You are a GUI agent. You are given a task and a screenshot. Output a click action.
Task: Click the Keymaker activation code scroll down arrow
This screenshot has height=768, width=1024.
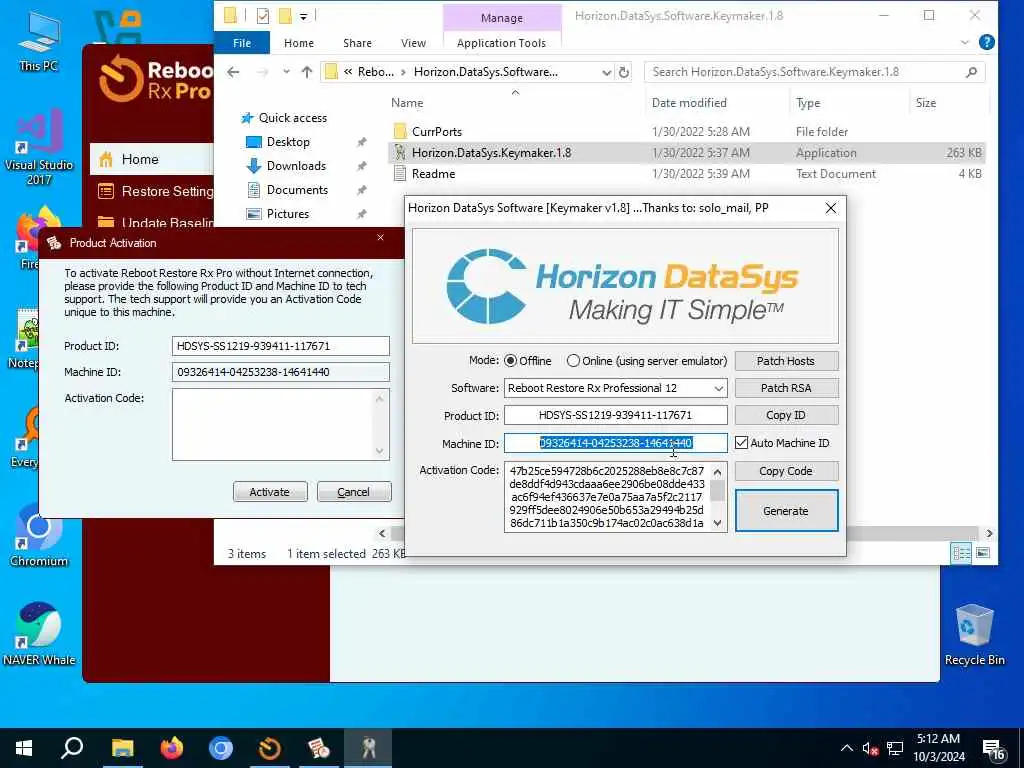718,523
